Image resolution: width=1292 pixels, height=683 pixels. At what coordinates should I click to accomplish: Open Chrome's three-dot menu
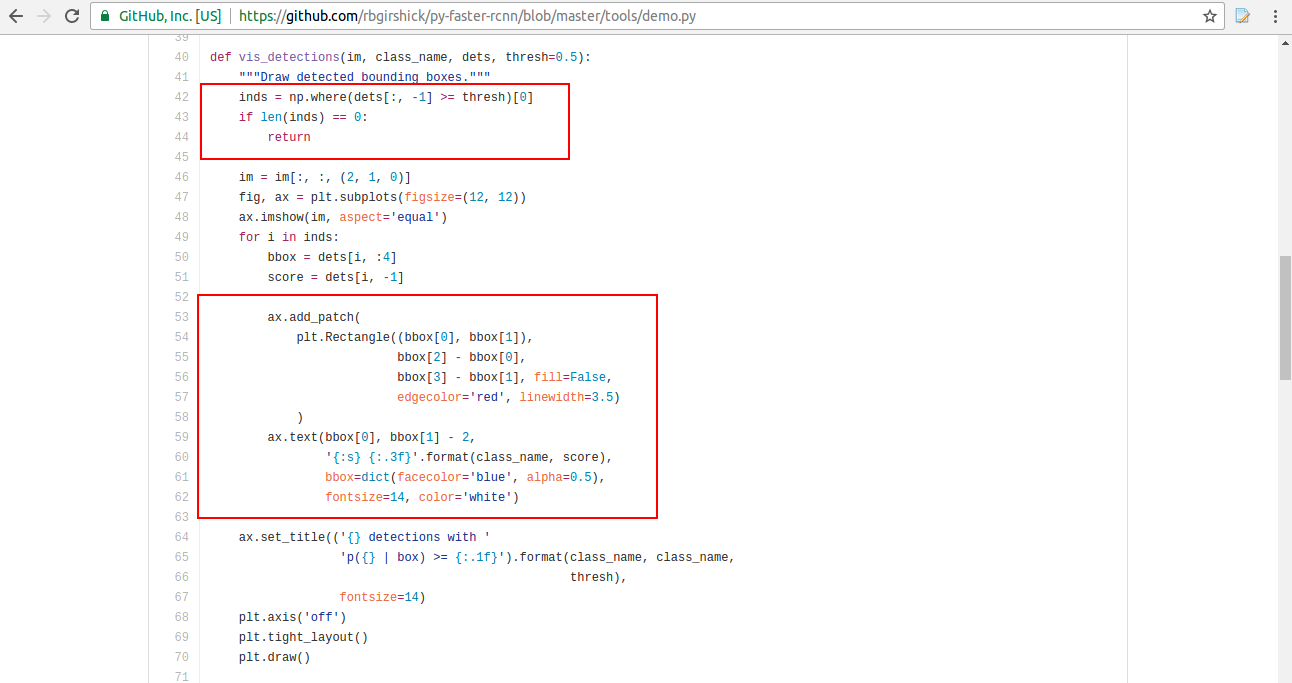(1275, 16)
